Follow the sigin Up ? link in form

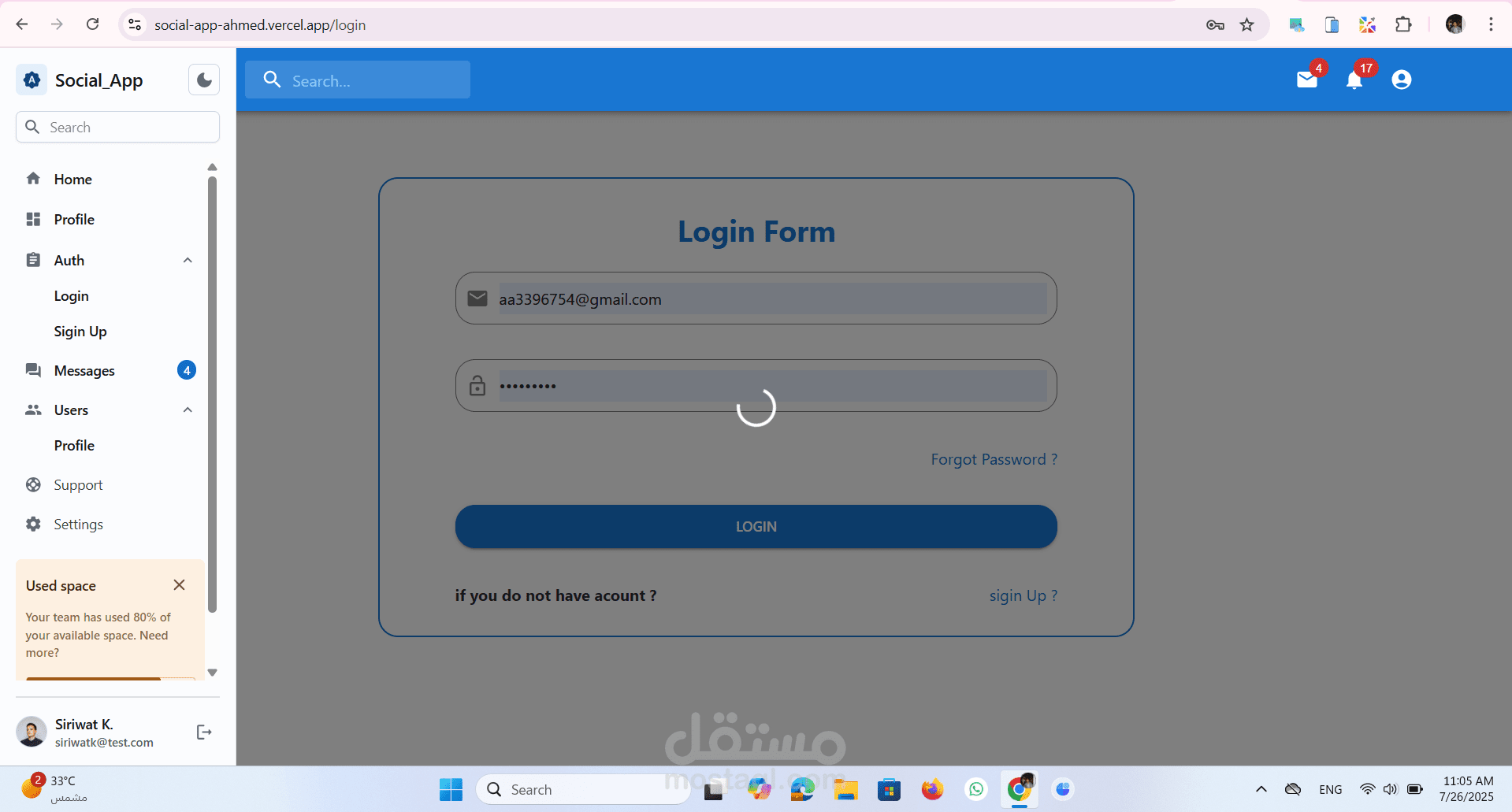1023,596
